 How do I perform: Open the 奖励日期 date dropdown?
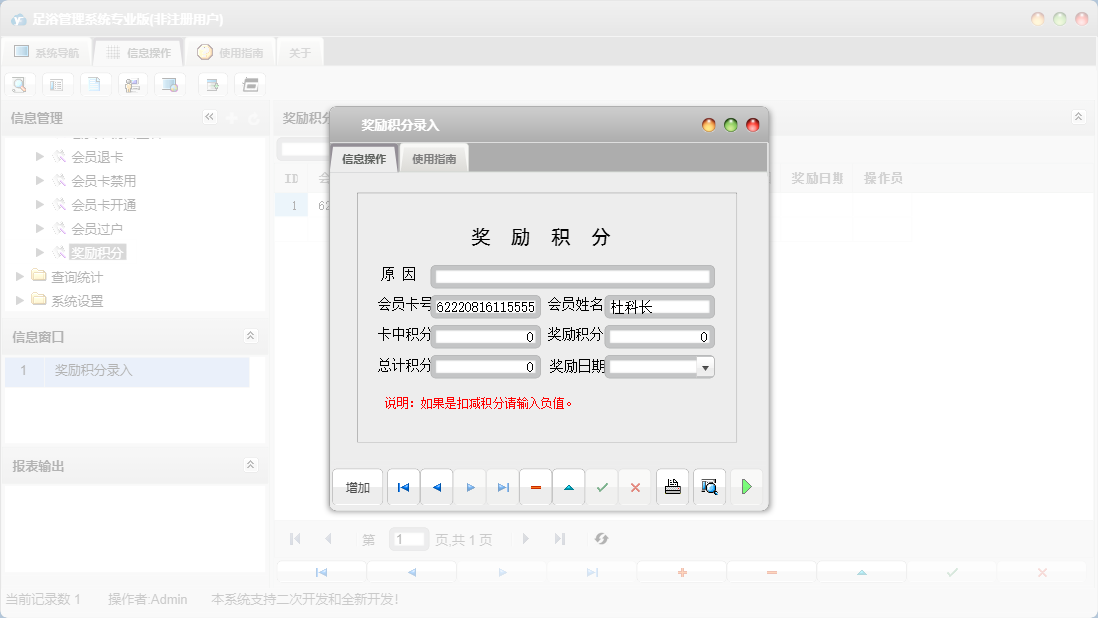coord(705,367)
